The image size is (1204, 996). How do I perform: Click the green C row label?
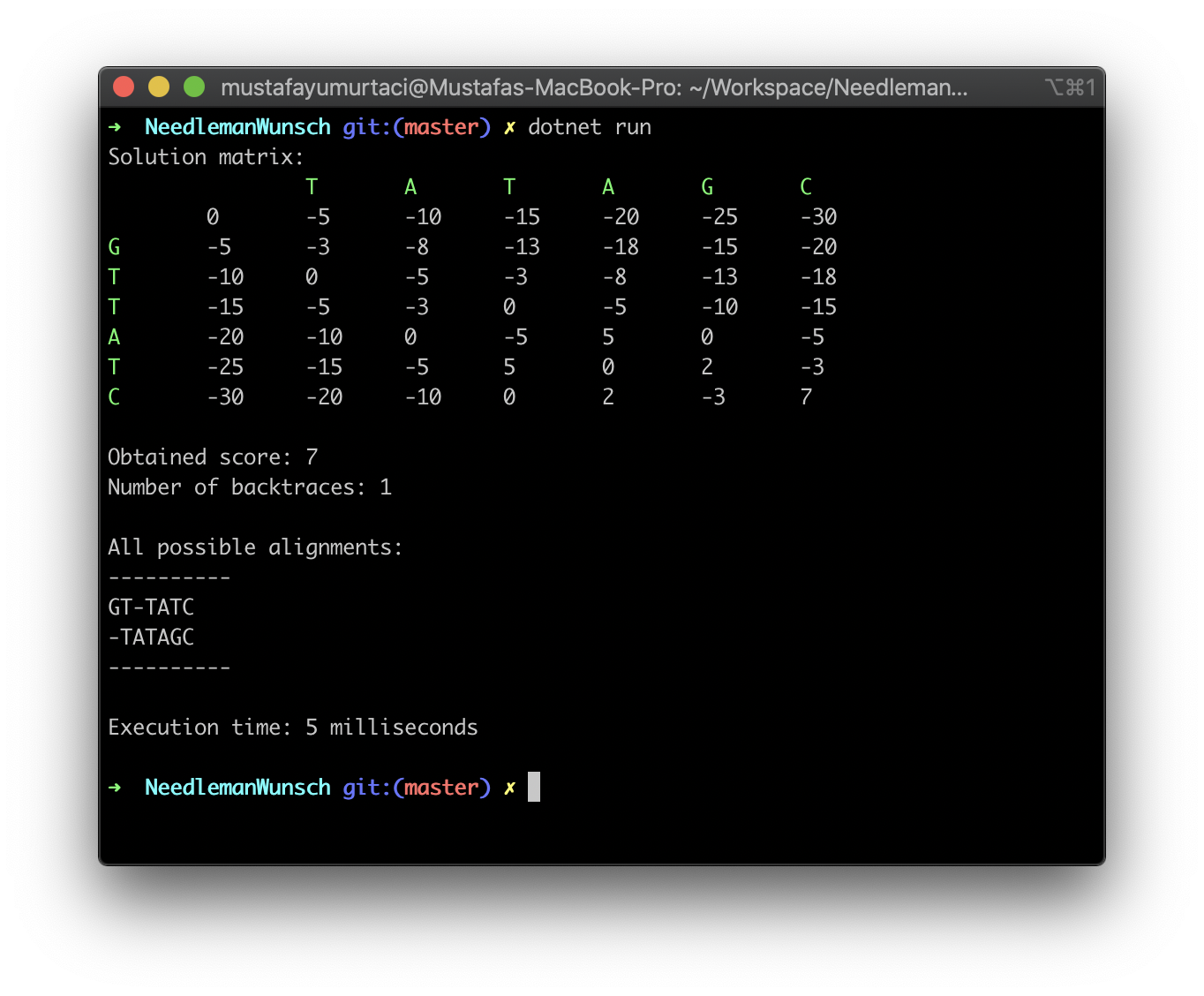click(114, 397)
